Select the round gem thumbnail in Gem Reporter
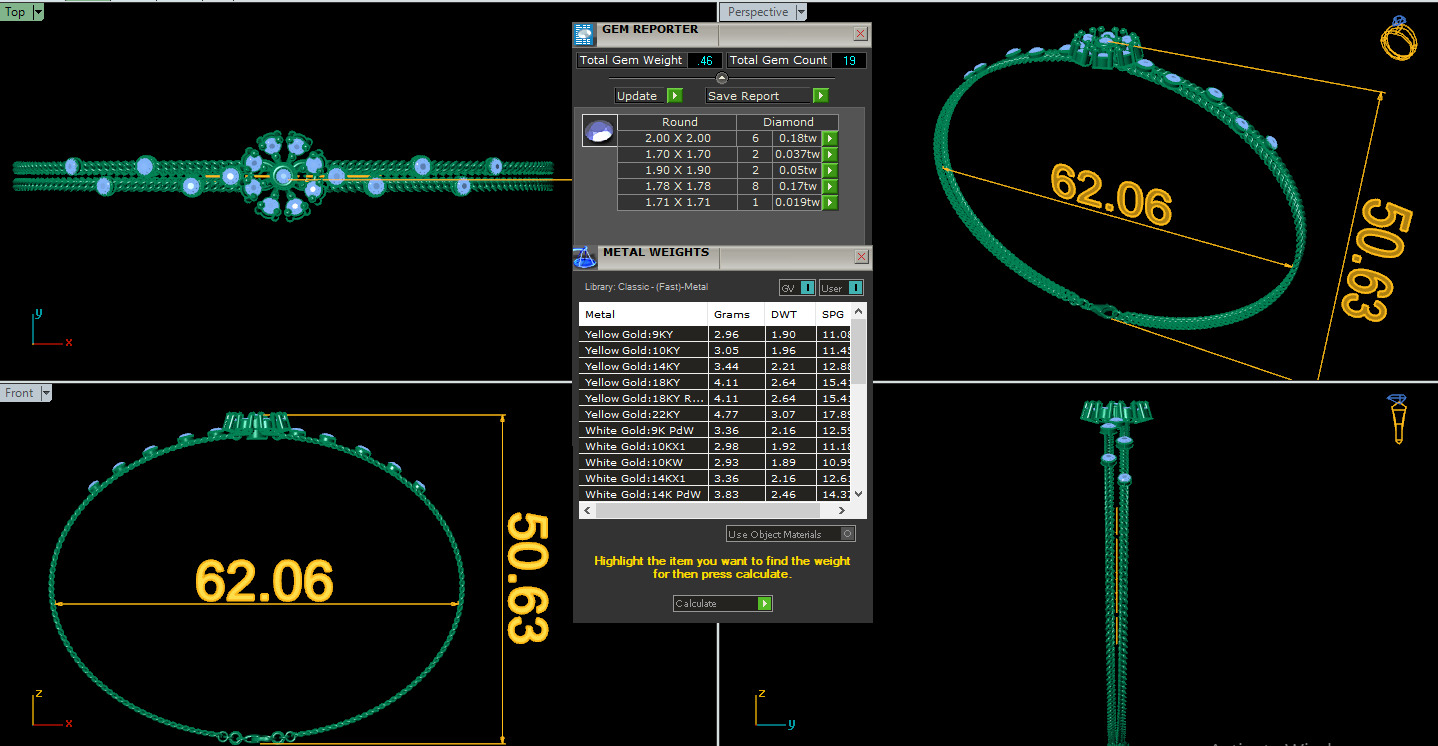 (x=599, y=131)
